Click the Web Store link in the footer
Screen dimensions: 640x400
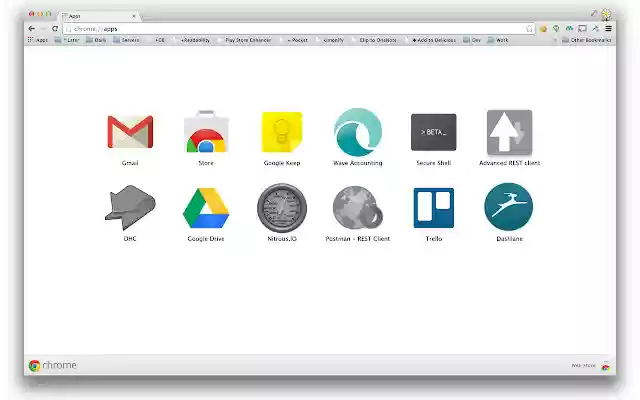pyautogui.click(x=584, y=366)
